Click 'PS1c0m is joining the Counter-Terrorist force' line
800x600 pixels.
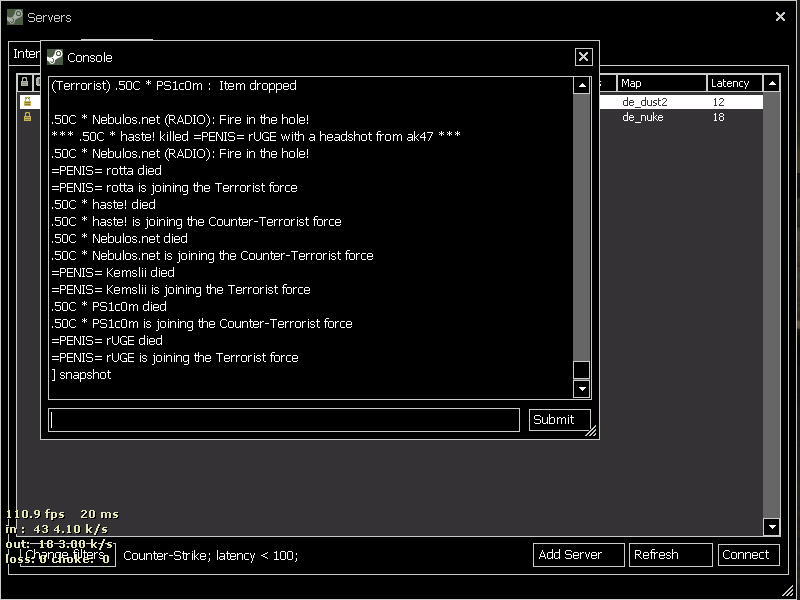pos(202,323)
